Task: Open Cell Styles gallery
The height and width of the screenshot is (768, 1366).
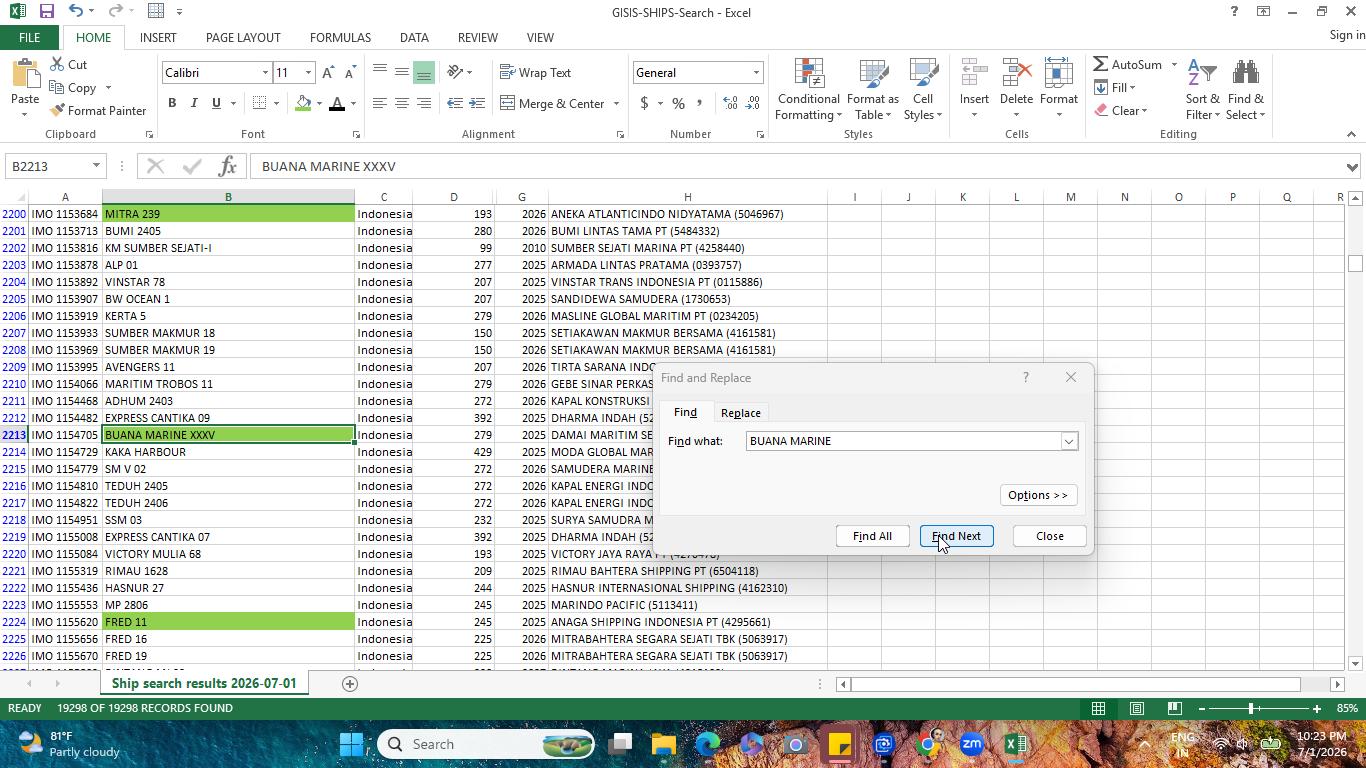Action: (x=923, y=89)
